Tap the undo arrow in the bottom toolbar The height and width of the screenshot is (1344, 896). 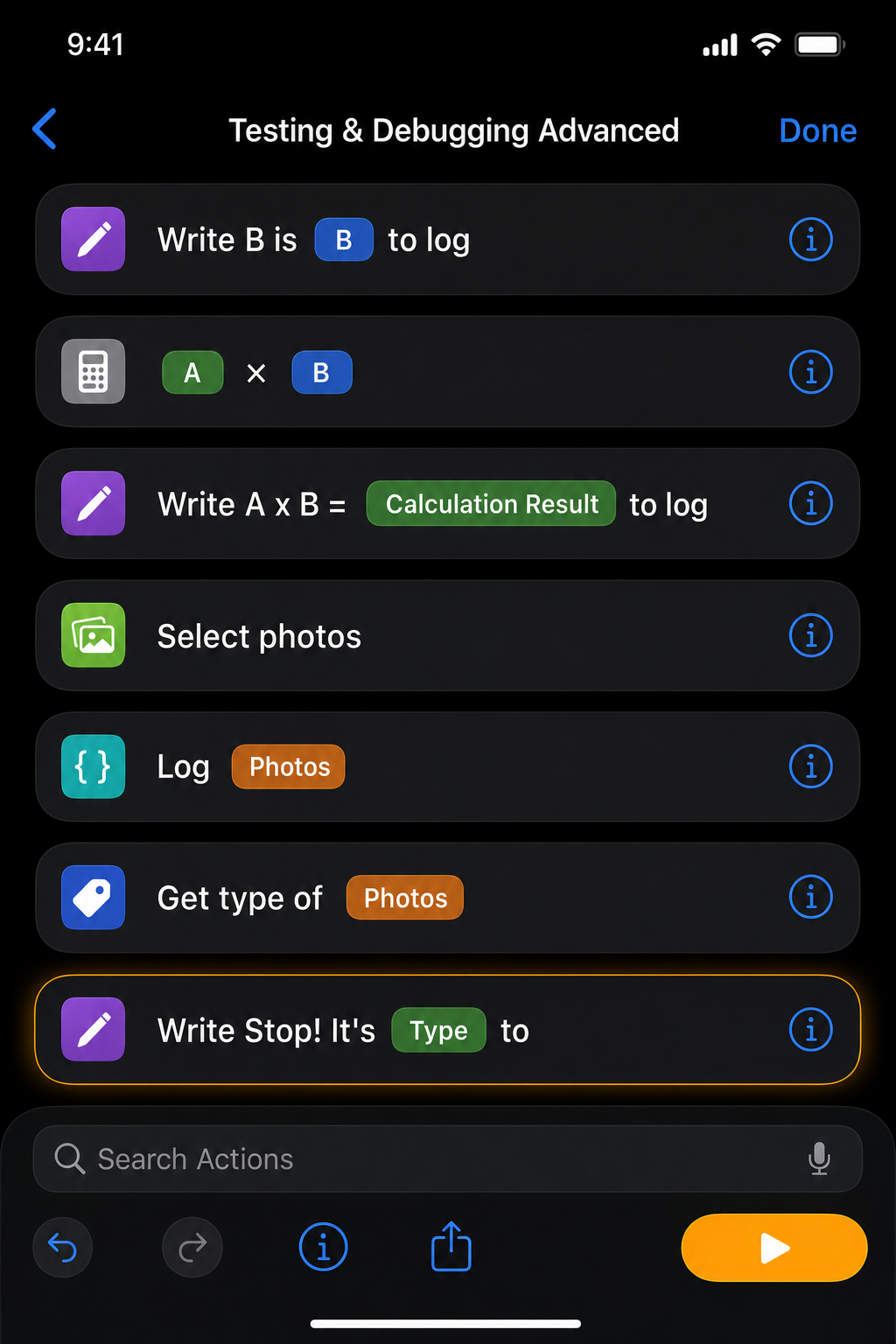[62, 1248]
